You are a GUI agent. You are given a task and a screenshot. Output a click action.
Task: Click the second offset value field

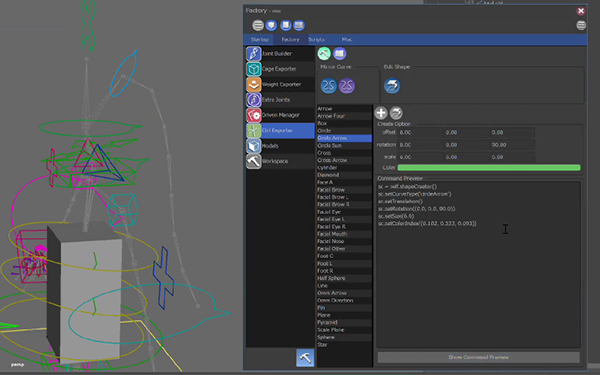pyautogui.click(x=466, y=132)
